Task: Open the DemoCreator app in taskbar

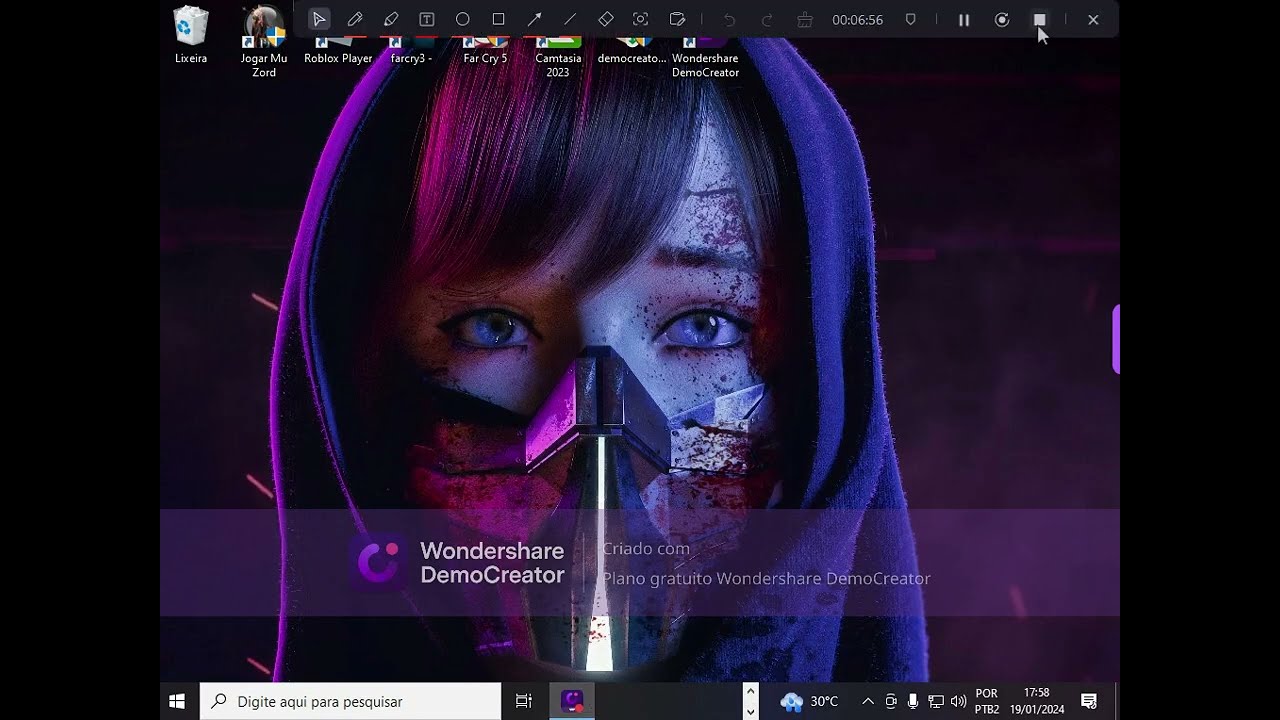Action: (572, 701)
